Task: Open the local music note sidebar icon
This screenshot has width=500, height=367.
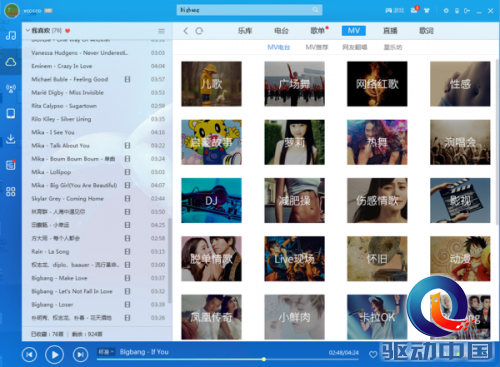Action: [x=11, y=35]
